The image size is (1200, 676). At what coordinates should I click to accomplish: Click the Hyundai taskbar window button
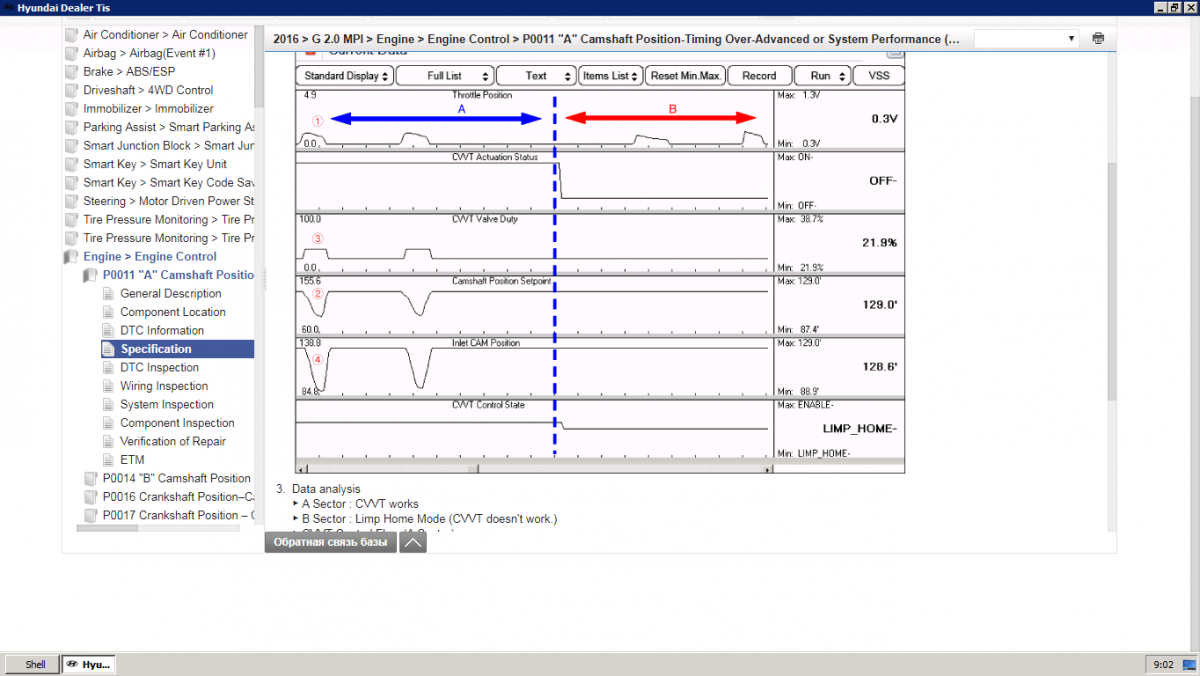(89, 664)
